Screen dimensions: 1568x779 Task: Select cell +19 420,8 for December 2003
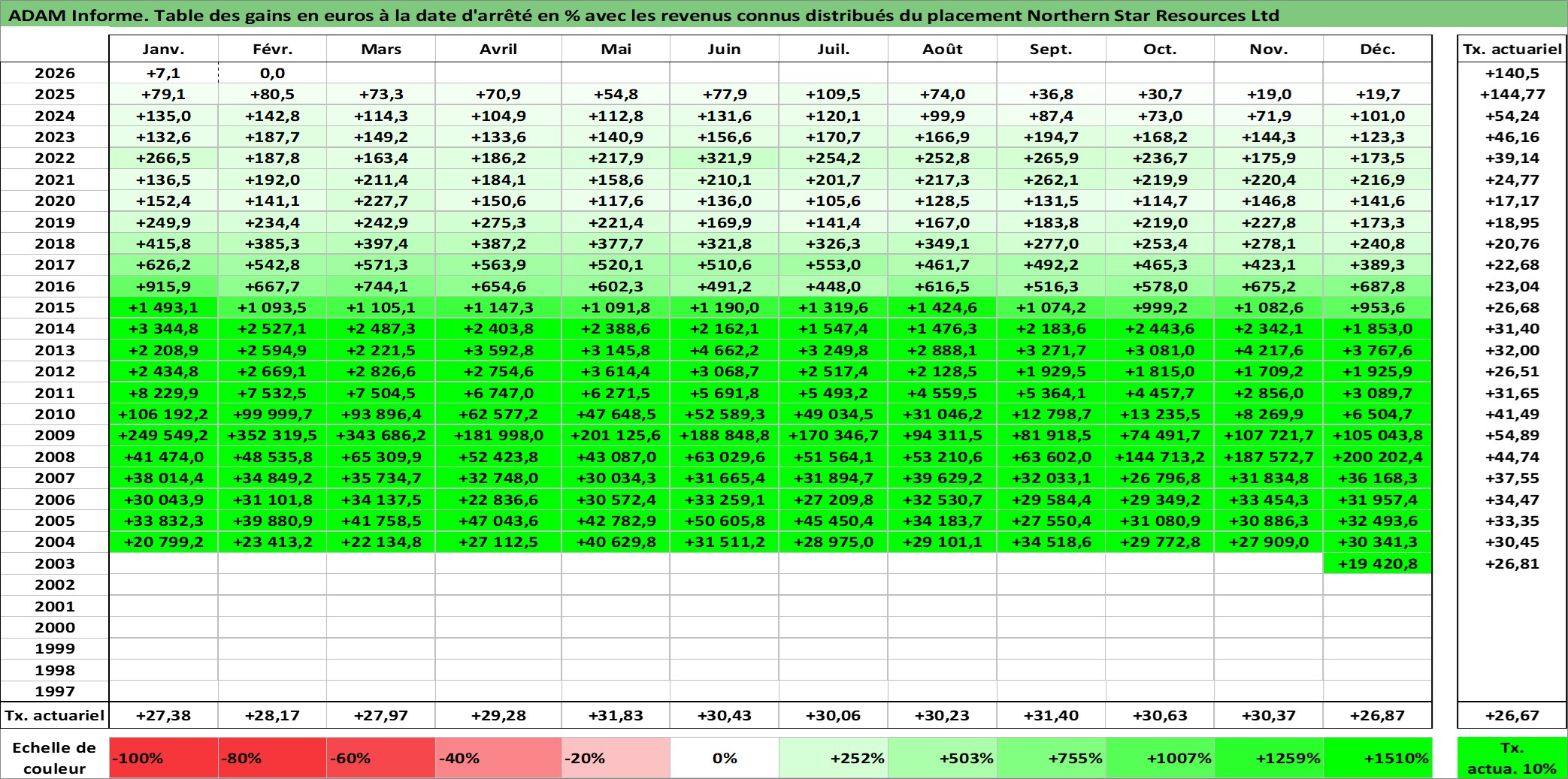click(1378, 563)
